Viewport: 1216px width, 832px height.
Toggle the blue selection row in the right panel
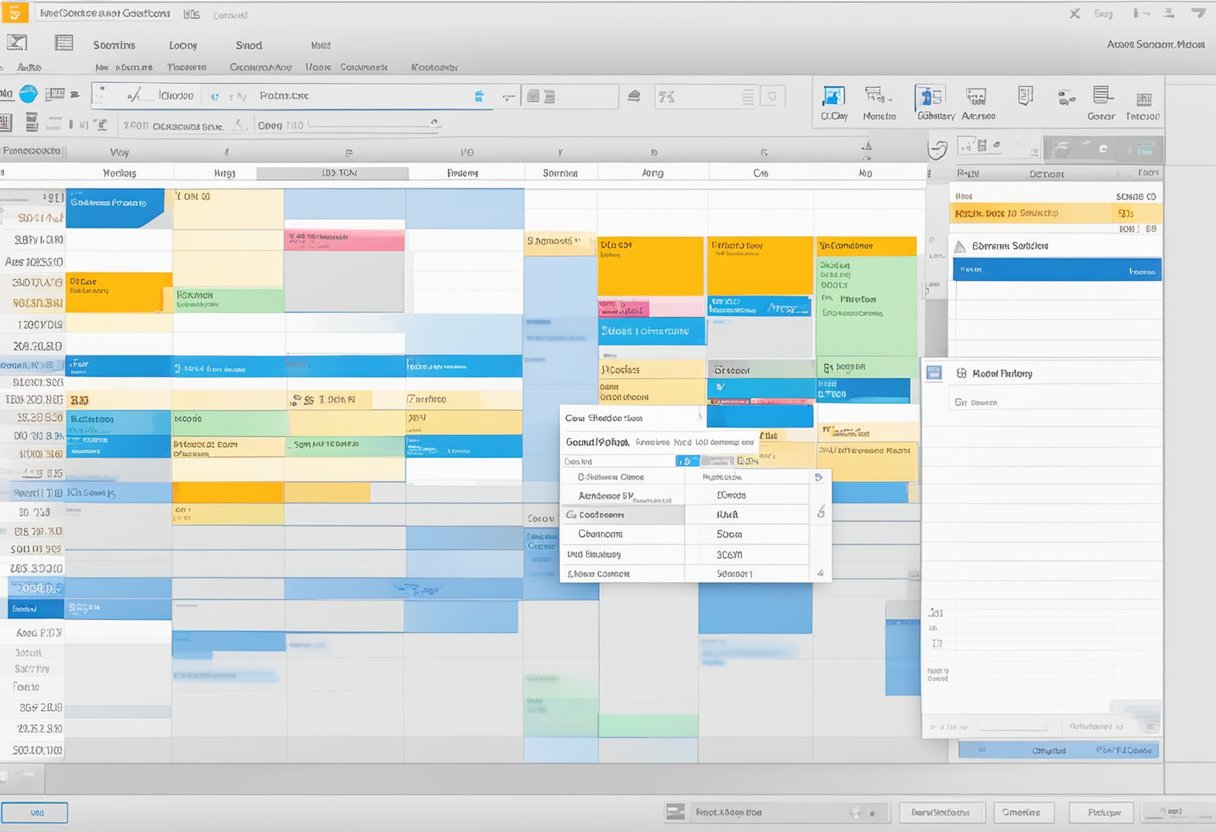pos(1055,269)
